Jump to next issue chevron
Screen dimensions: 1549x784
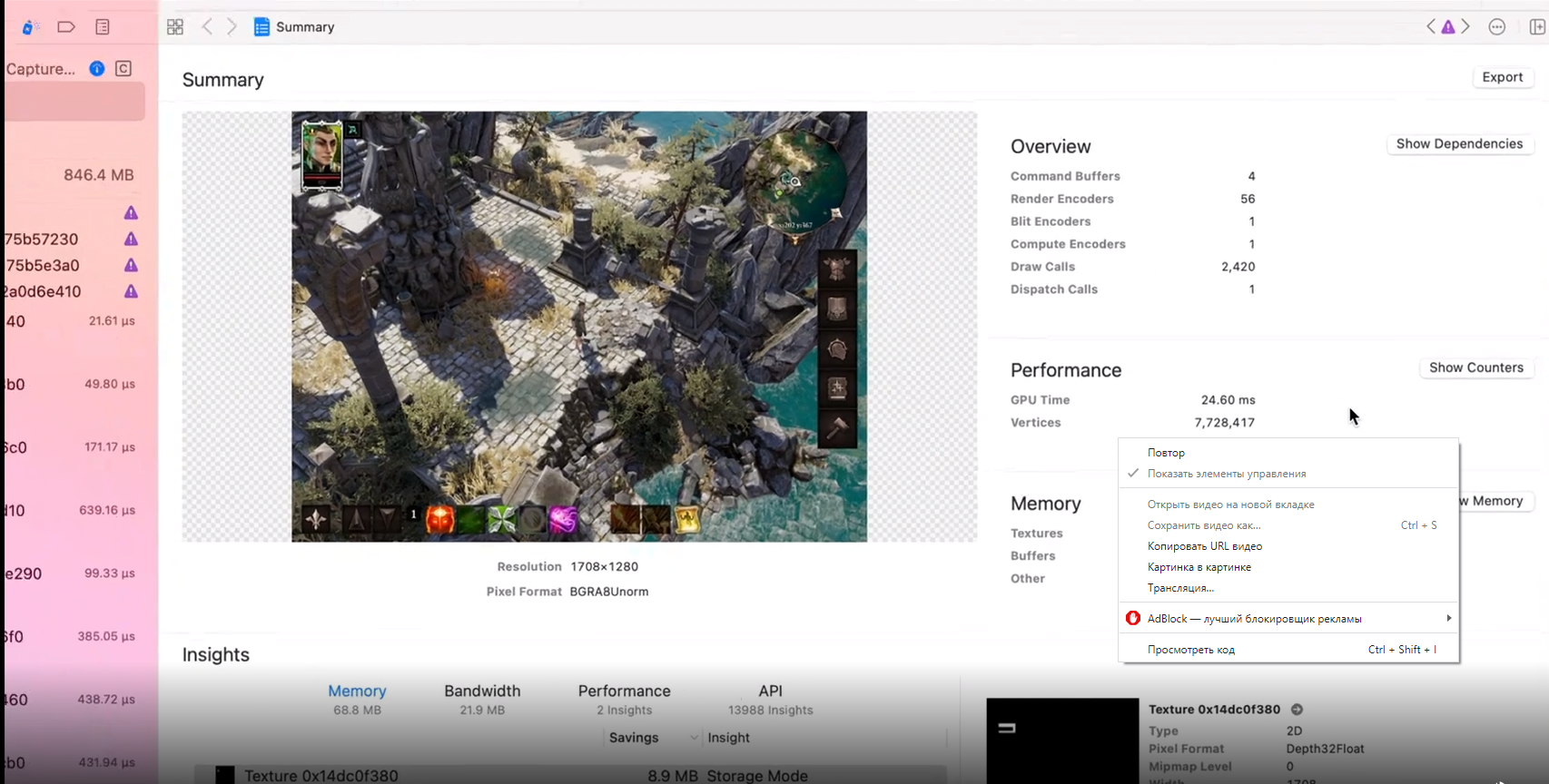tap(1465, 27)
